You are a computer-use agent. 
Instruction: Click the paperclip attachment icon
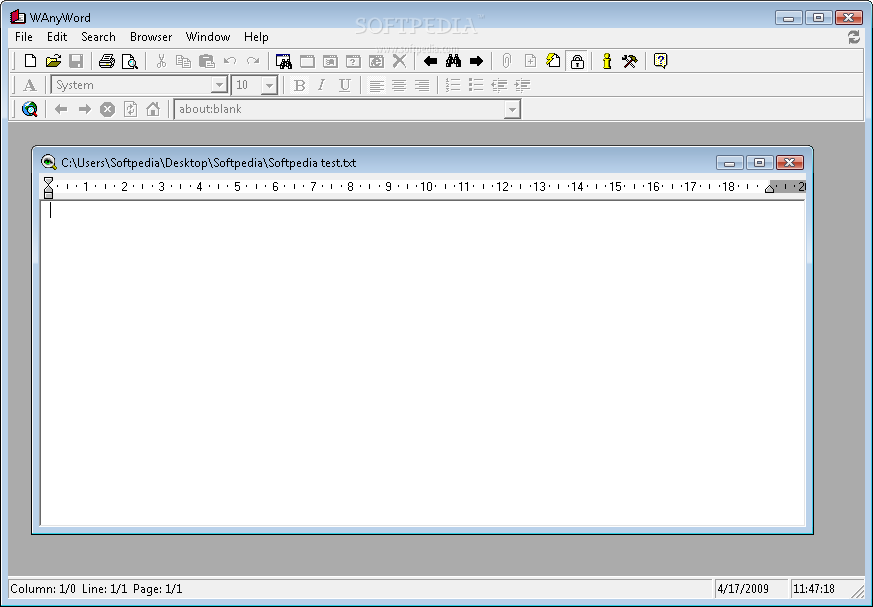(506, 61)
